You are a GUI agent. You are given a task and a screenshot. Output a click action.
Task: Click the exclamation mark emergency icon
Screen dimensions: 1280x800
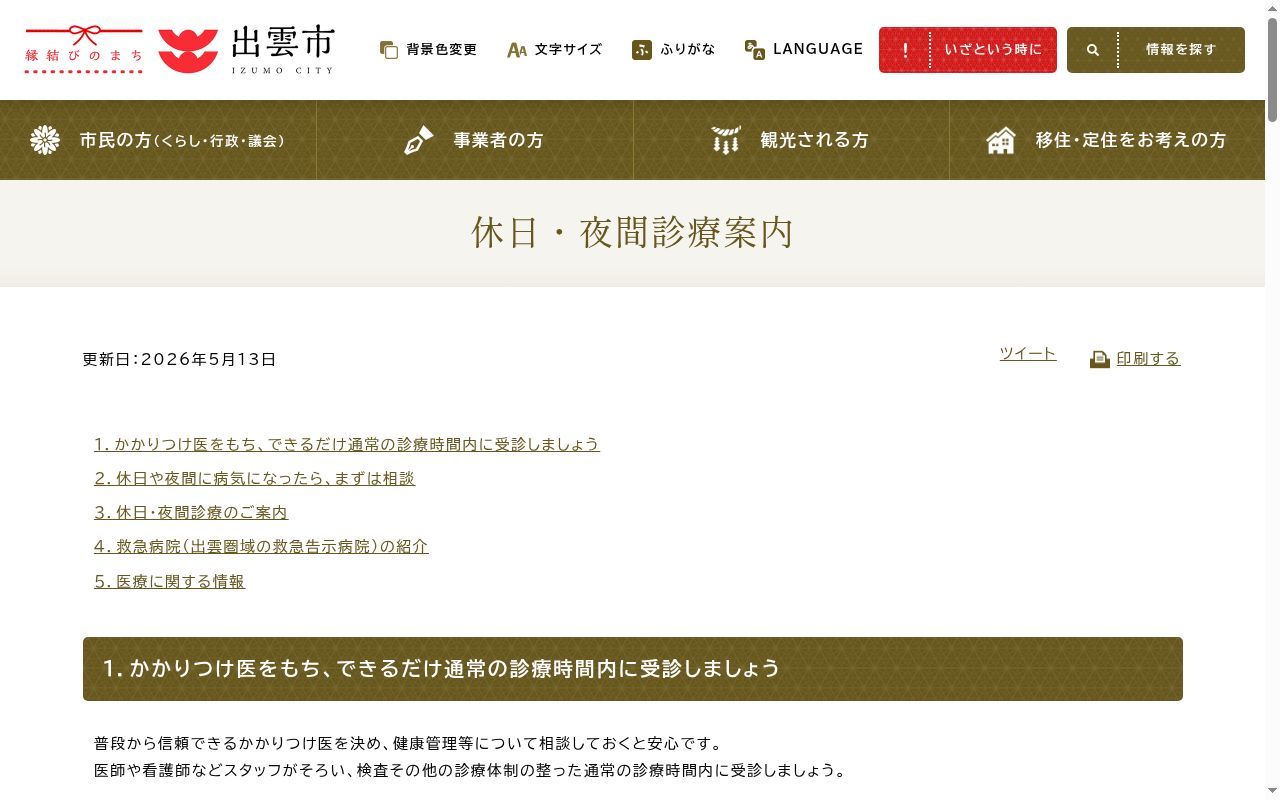coord(905,50)
